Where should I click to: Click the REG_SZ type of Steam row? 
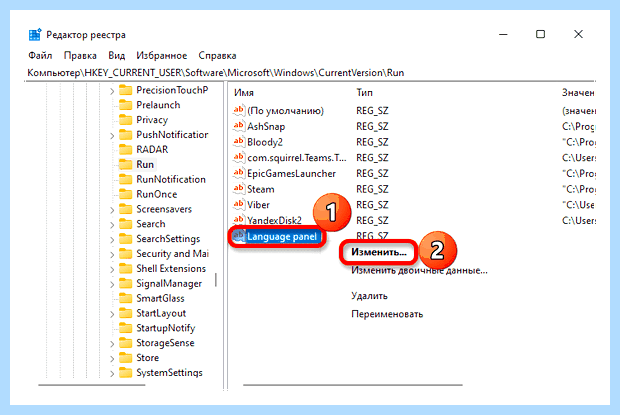pos(372,189)
